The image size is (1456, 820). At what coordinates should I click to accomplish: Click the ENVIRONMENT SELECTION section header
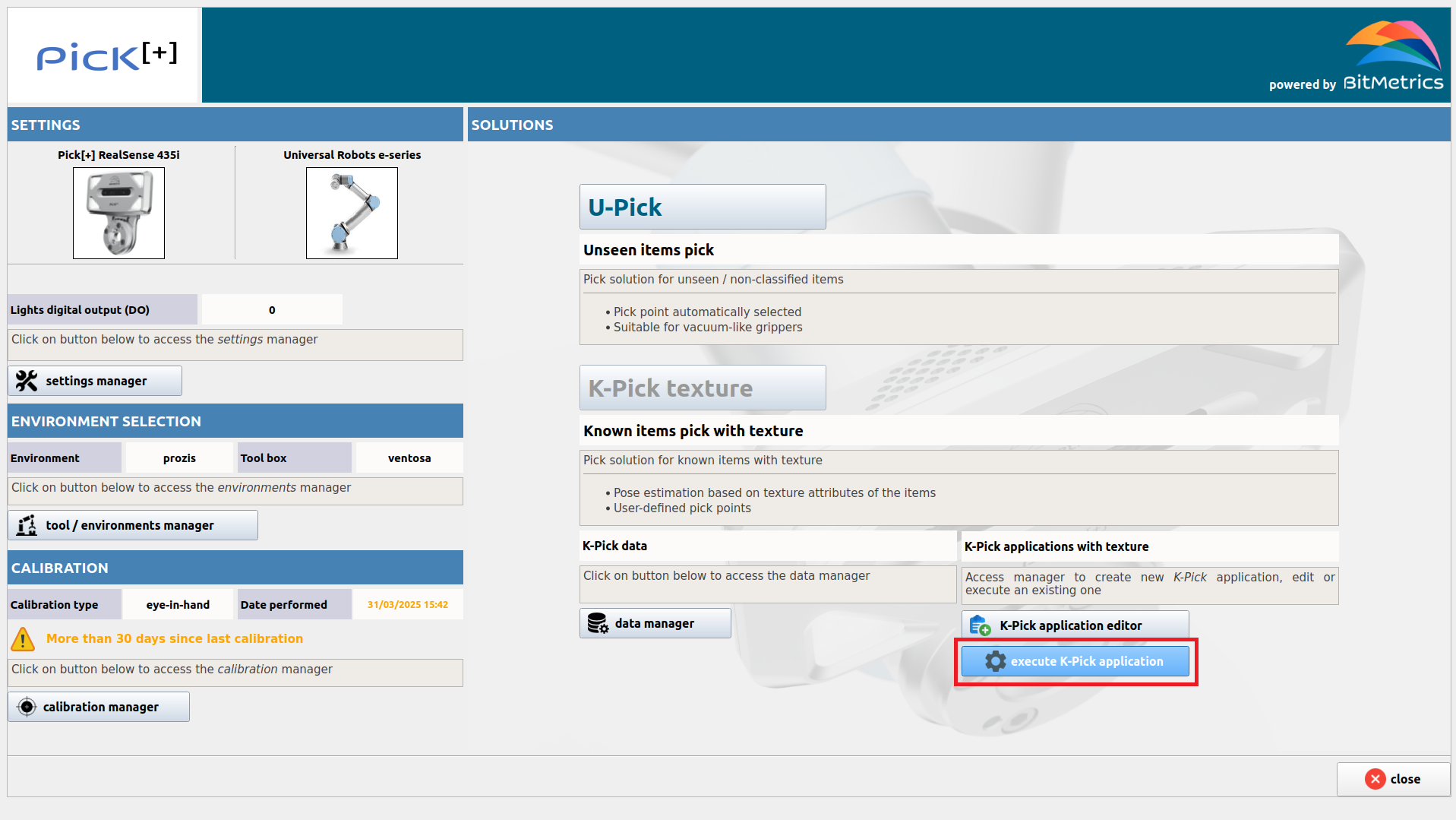coord(235,421)
